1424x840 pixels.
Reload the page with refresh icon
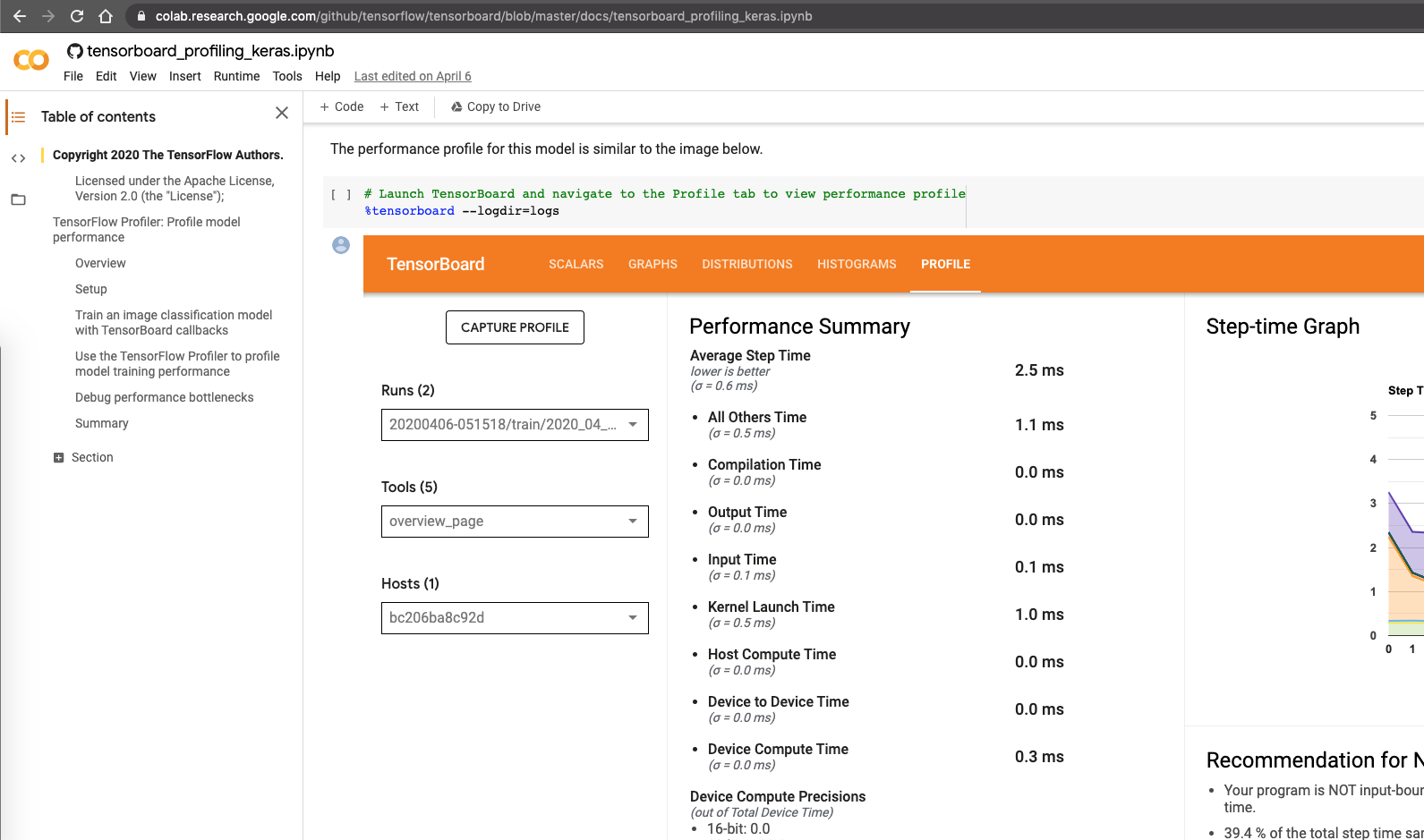pos(77,16)
